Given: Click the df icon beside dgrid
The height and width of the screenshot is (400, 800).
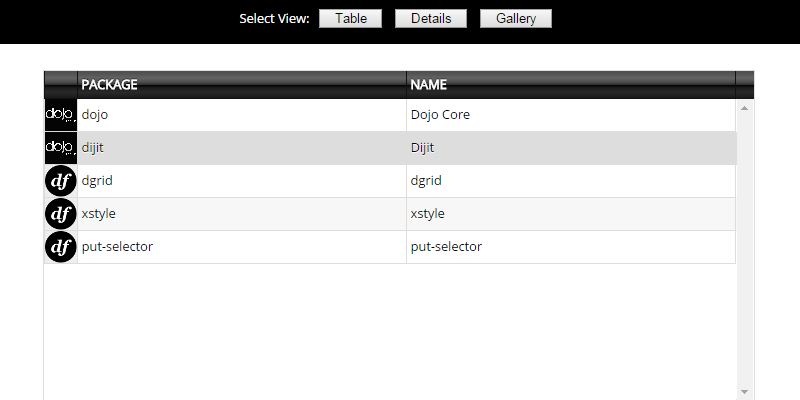Looking at the screenshot, I should pyautogui.click(x=61, y=181).
